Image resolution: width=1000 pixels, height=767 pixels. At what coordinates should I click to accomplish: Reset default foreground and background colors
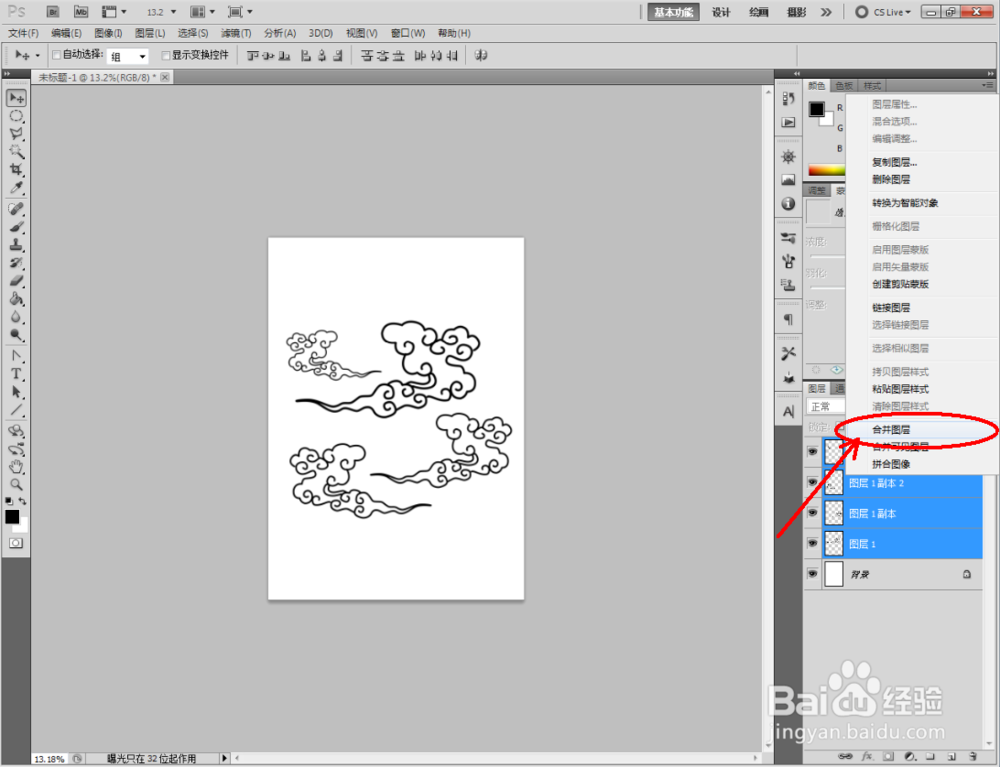[9, 502]
